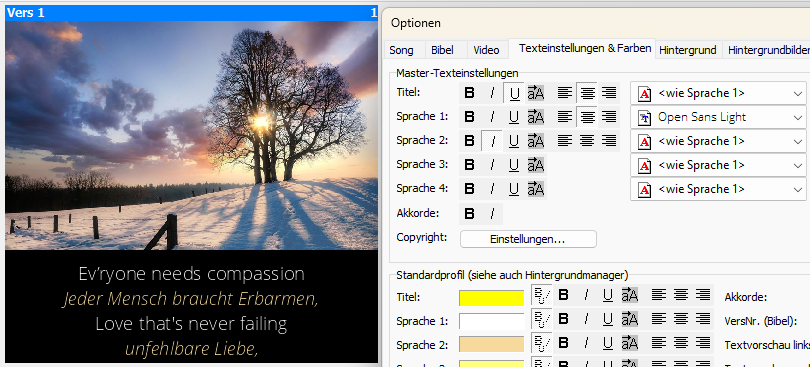Viewport: 810px width, 367px height.
Task: Toggle italic for Akkorde
Action: click(x=492, y=213)
